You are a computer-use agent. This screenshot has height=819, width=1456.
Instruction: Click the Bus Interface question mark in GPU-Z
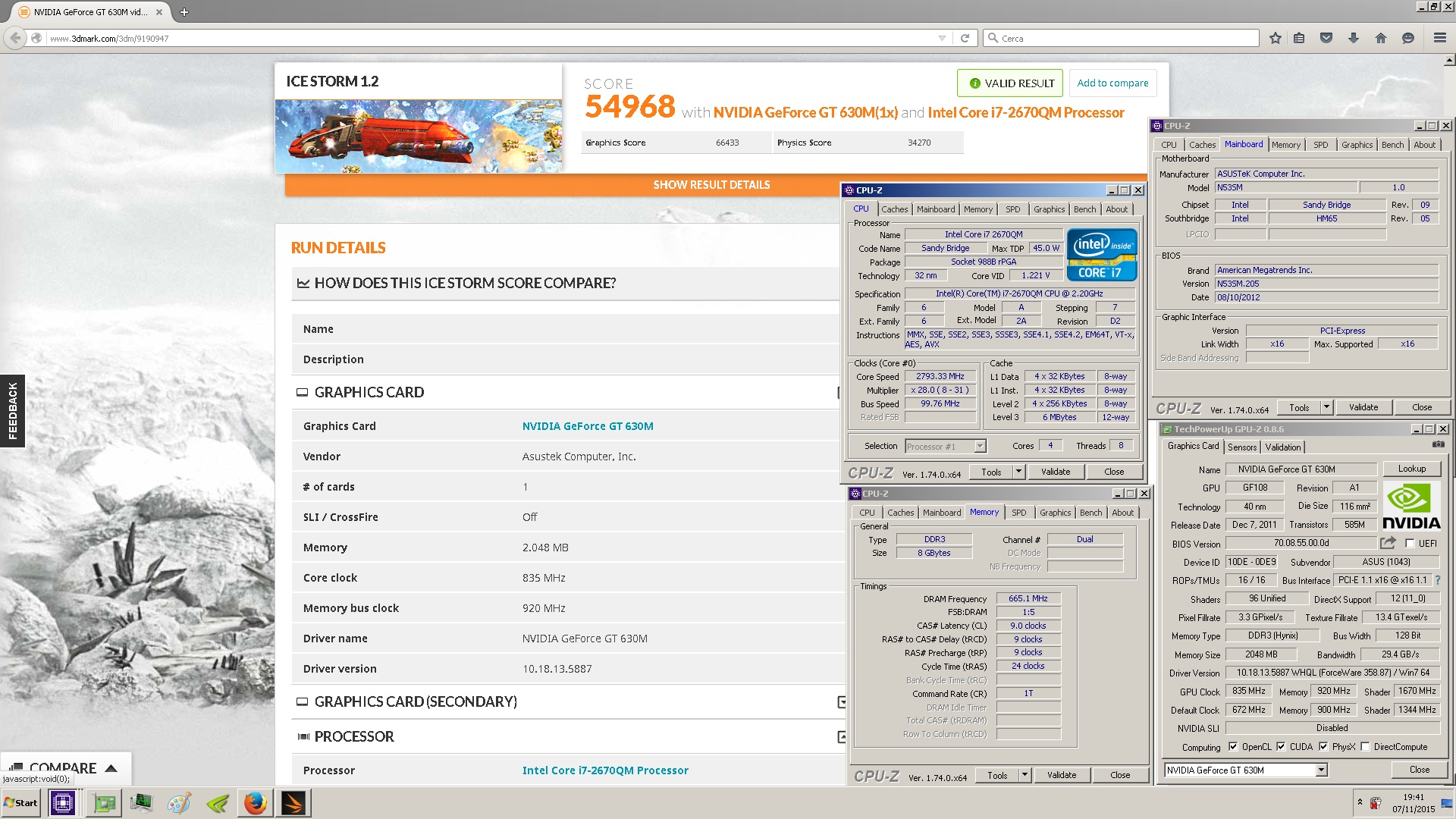[1437, 580]
